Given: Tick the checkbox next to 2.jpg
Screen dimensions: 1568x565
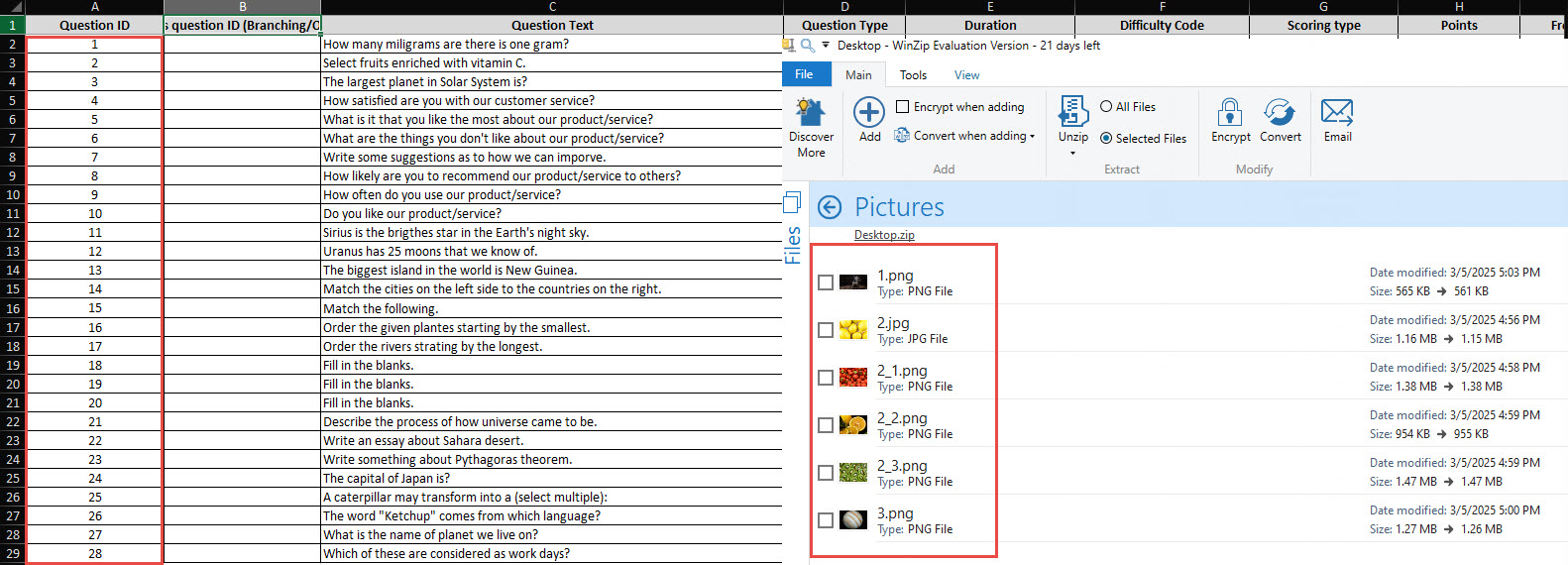Looking at the screenshot, I should [x=826, y=330].
